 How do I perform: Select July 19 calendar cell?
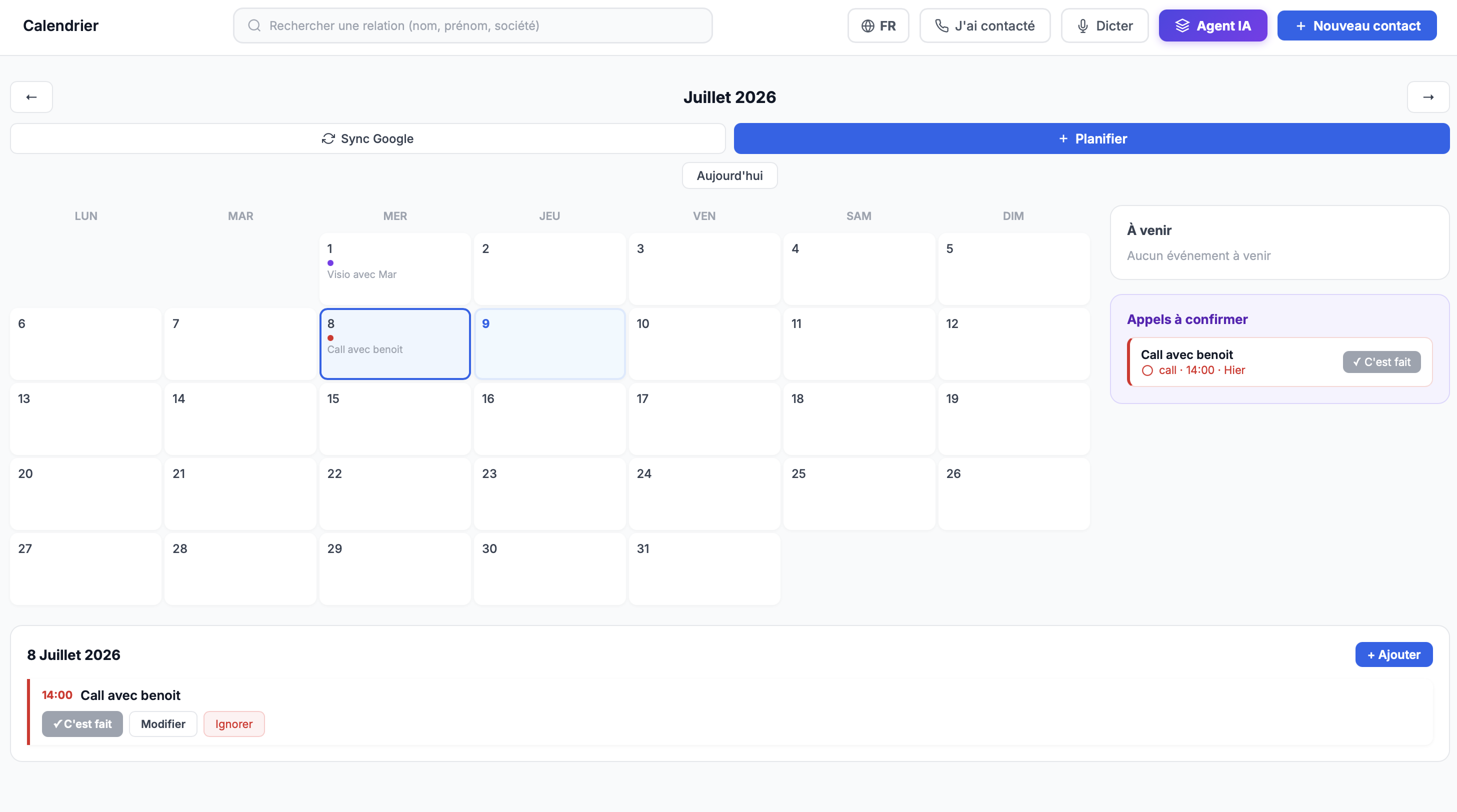coord(1013,419)
